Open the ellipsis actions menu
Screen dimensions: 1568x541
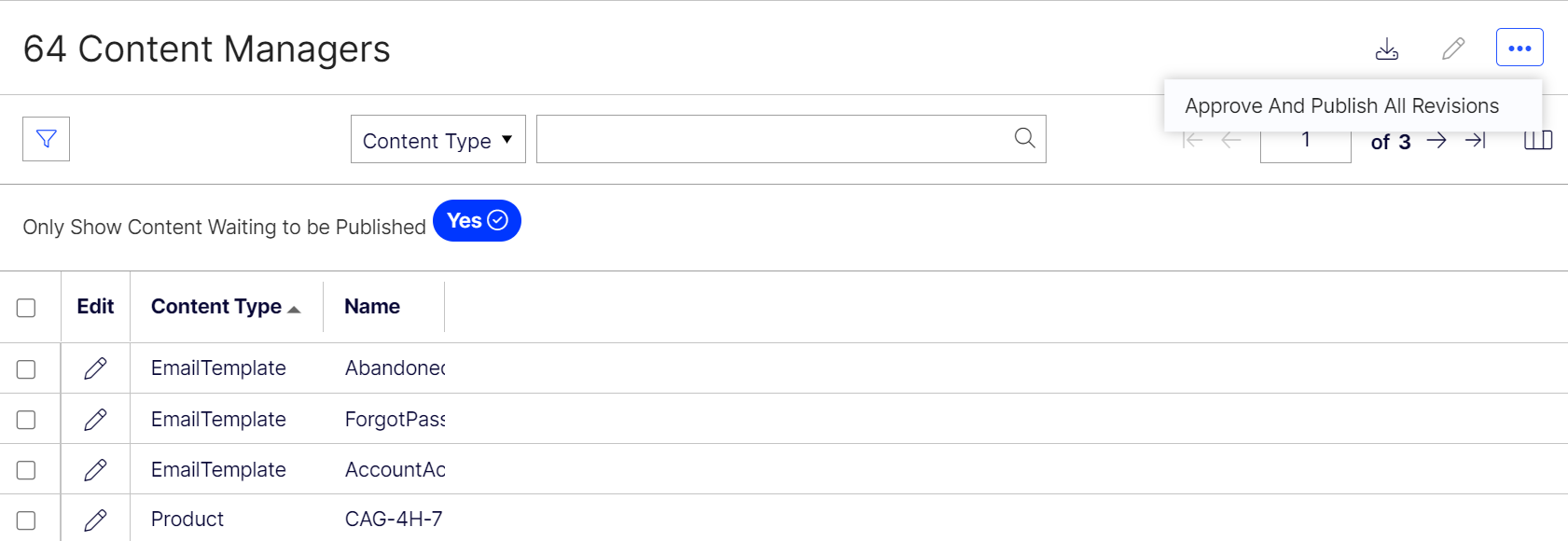click(x=1519, y=47)
